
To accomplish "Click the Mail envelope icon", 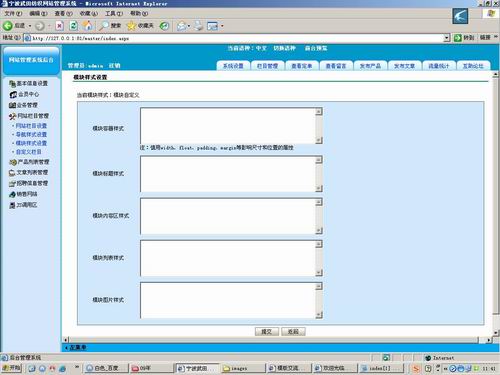I will point(182,26).
